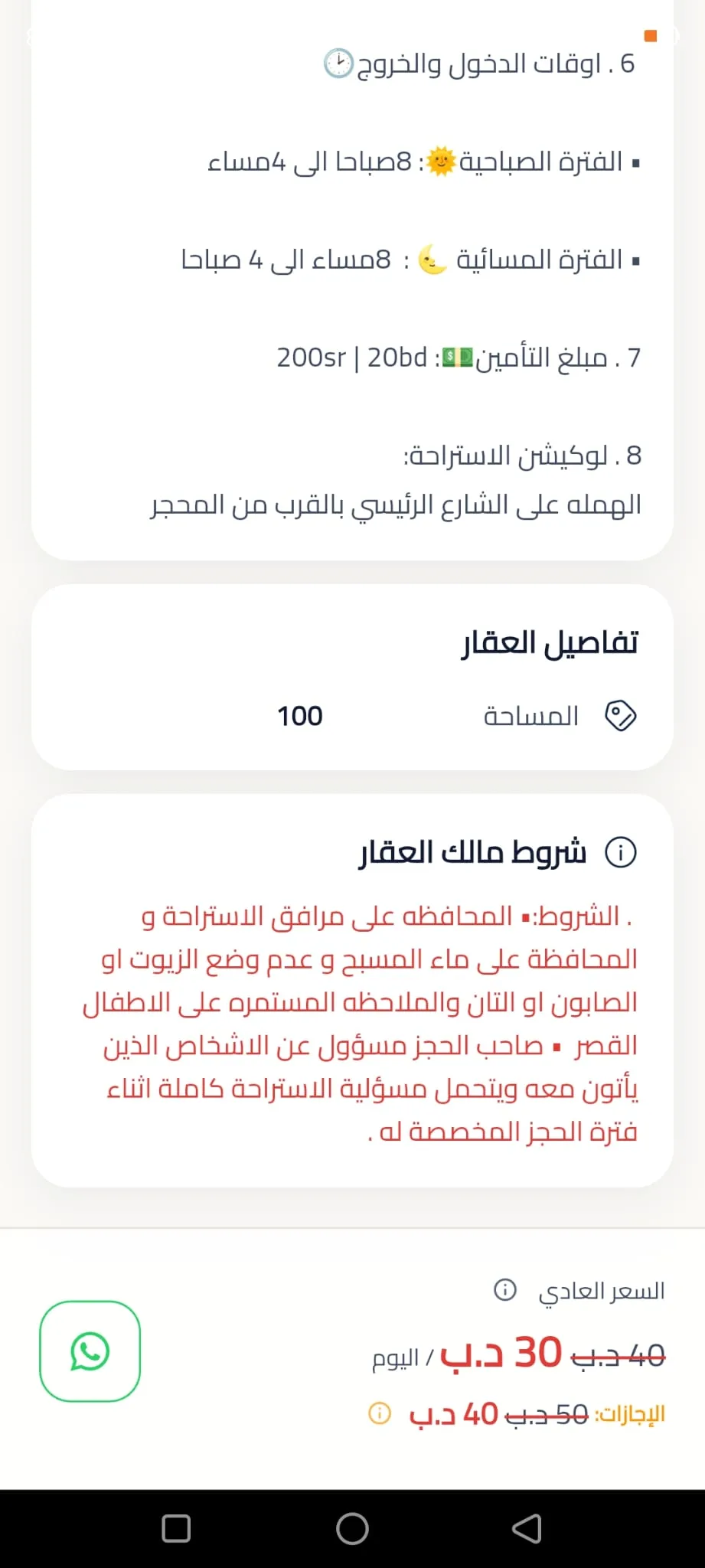Tap the discounted price 30 د.ب
This screenshot has width=705, height=1568.
point(501,1353)
